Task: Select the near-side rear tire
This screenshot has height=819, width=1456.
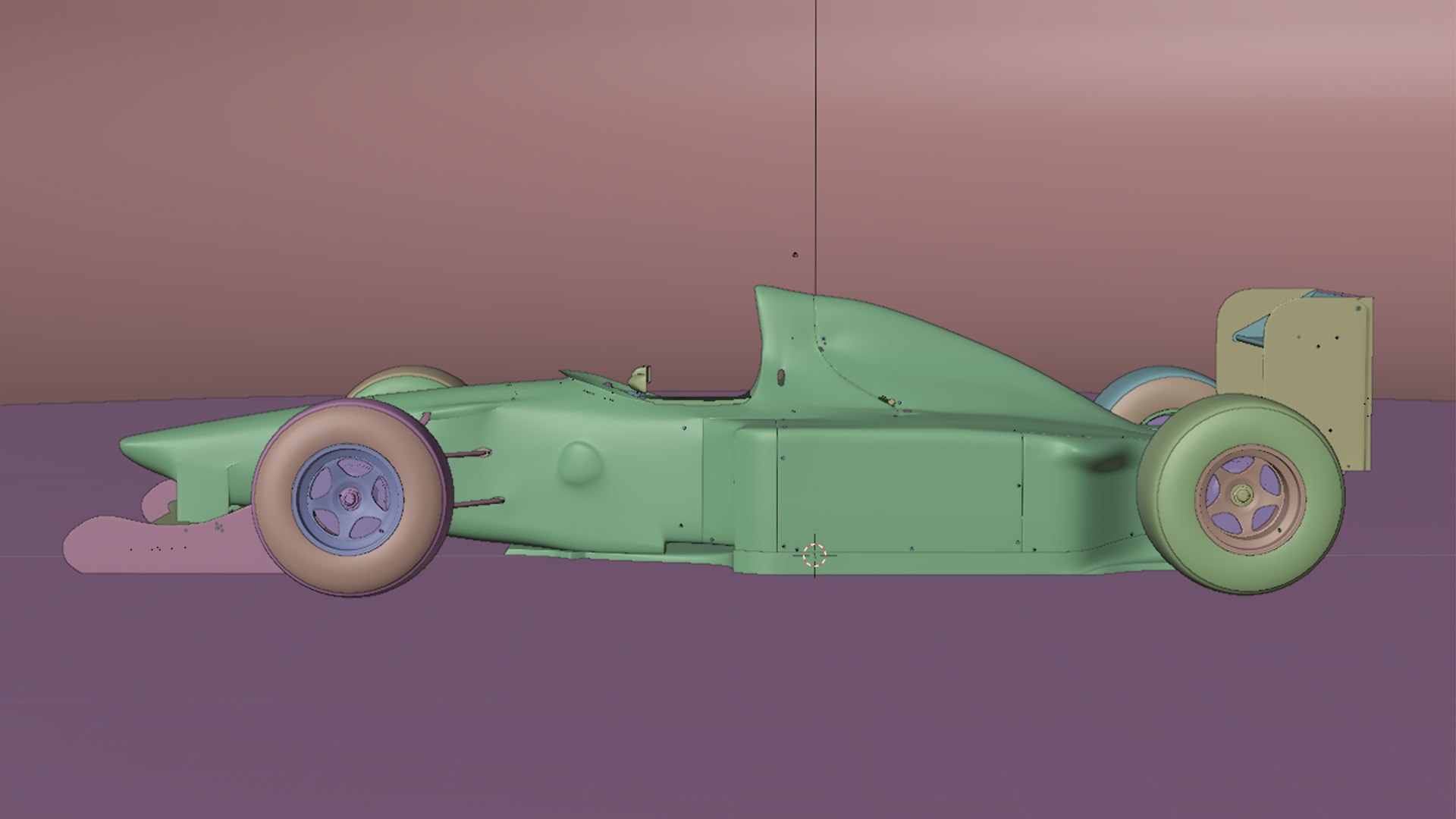Action: pyautogui.click(x=1241, y=493)
